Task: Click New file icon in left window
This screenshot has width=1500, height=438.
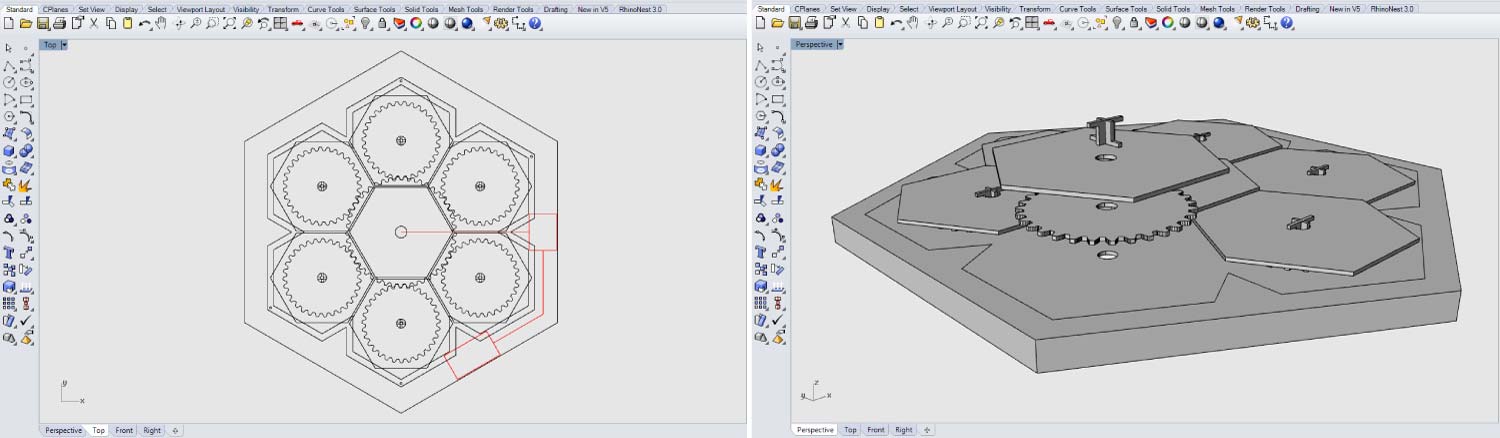Action: [x=8, y=23]
